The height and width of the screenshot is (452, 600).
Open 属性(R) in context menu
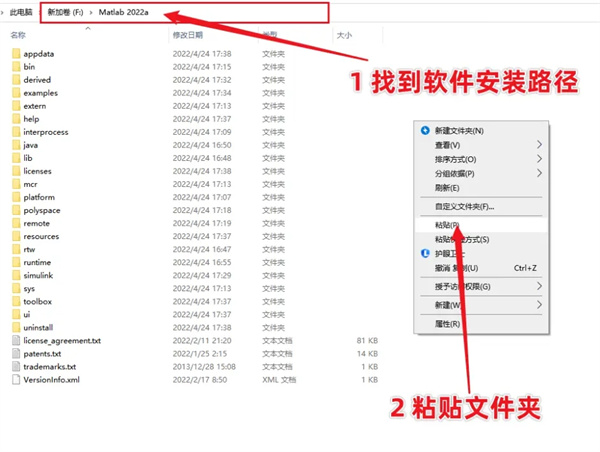click(x=447, y=324)
